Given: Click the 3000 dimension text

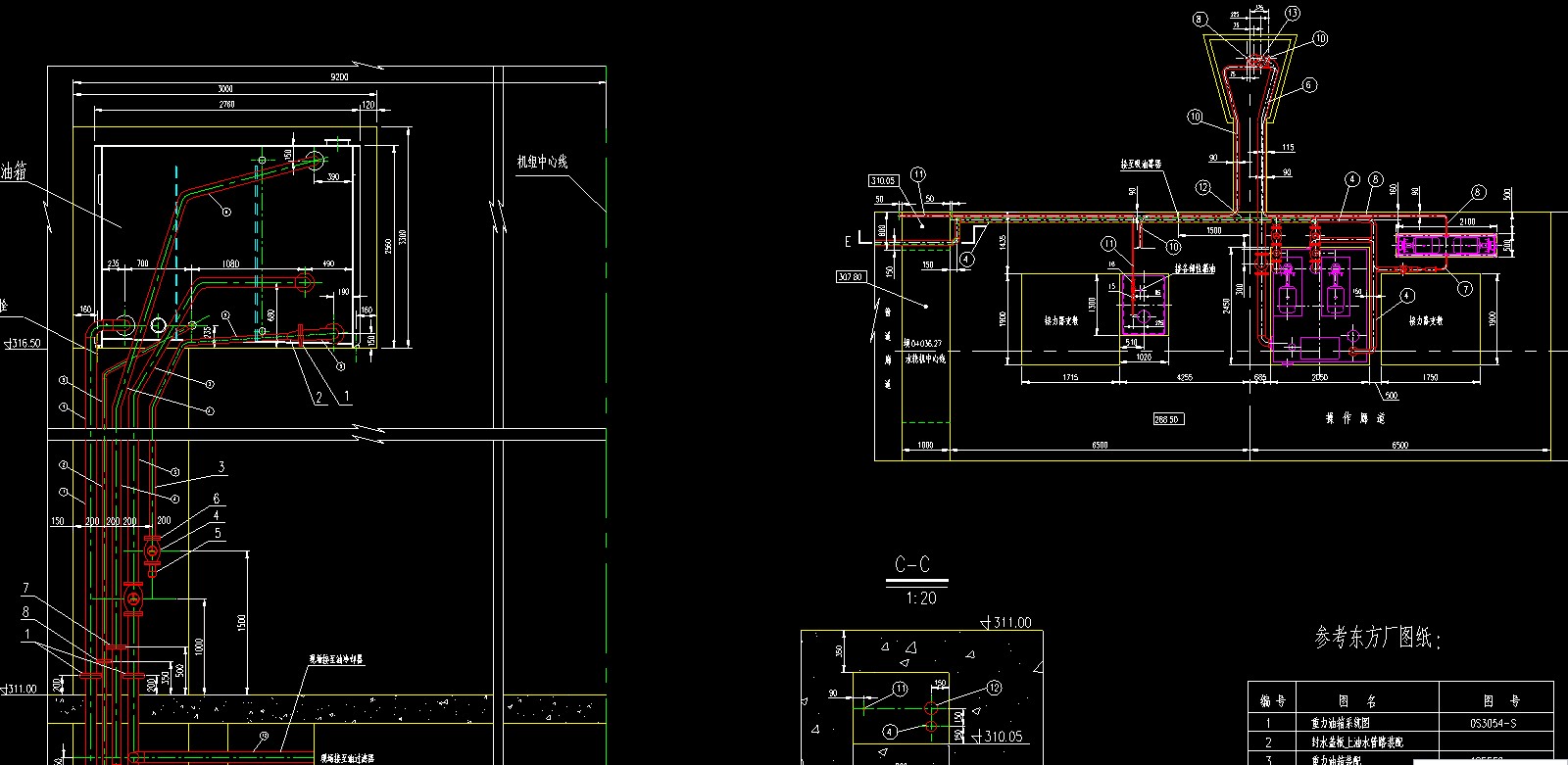Looking at the screenshot, I should click(x=225, y=89).
